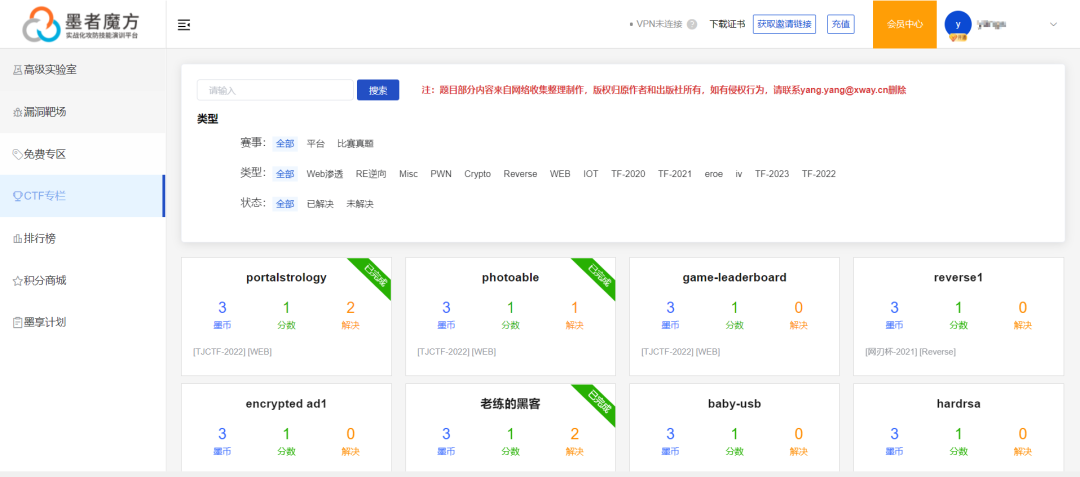
Task: Expand the user account dropdown arrow
Action: [1053, 24]
